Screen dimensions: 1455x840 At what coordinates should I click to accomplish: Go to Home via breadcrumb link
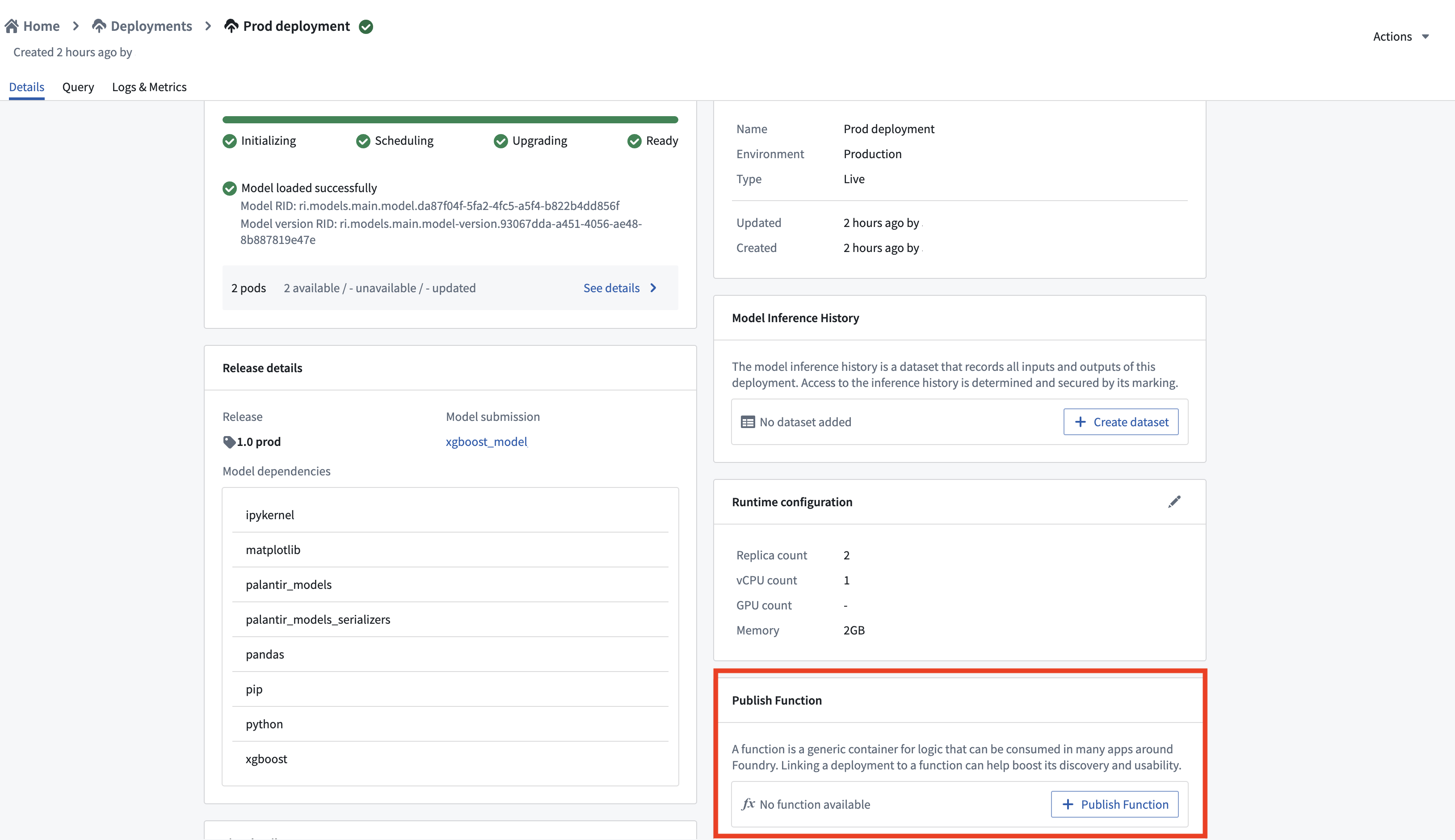pos(42,26)
